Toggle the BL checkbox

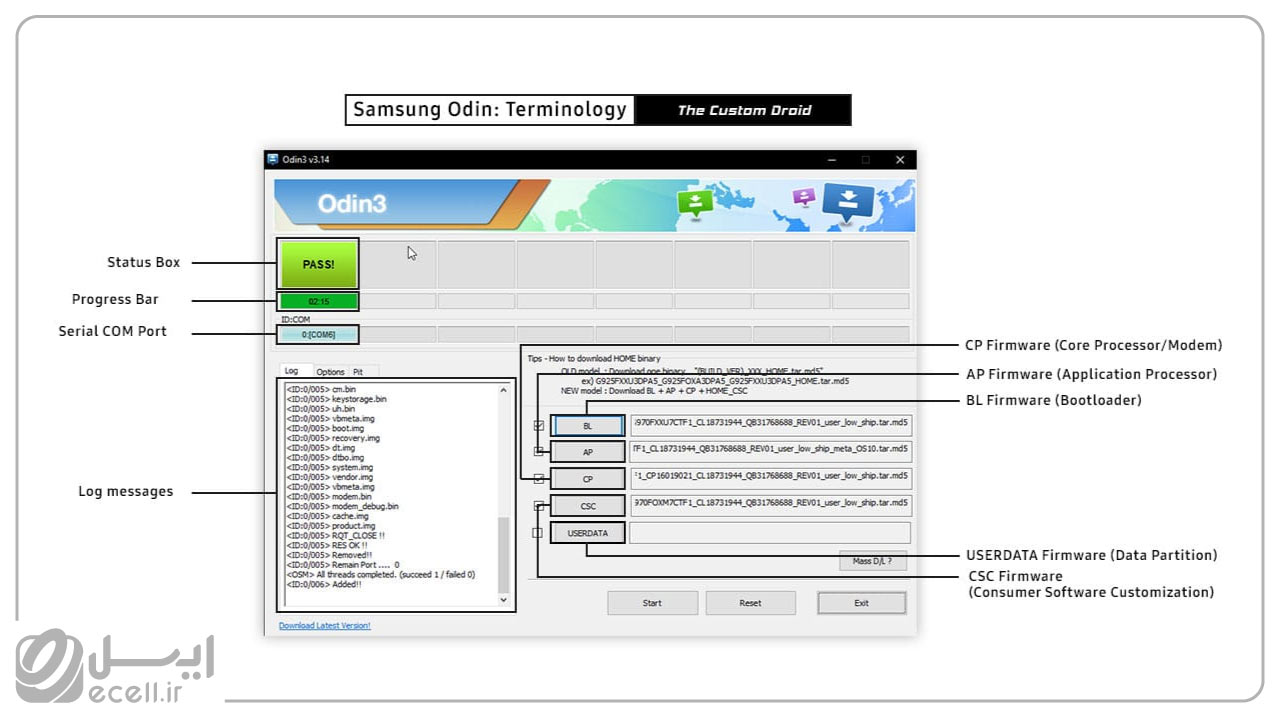(x=539, y=425)
